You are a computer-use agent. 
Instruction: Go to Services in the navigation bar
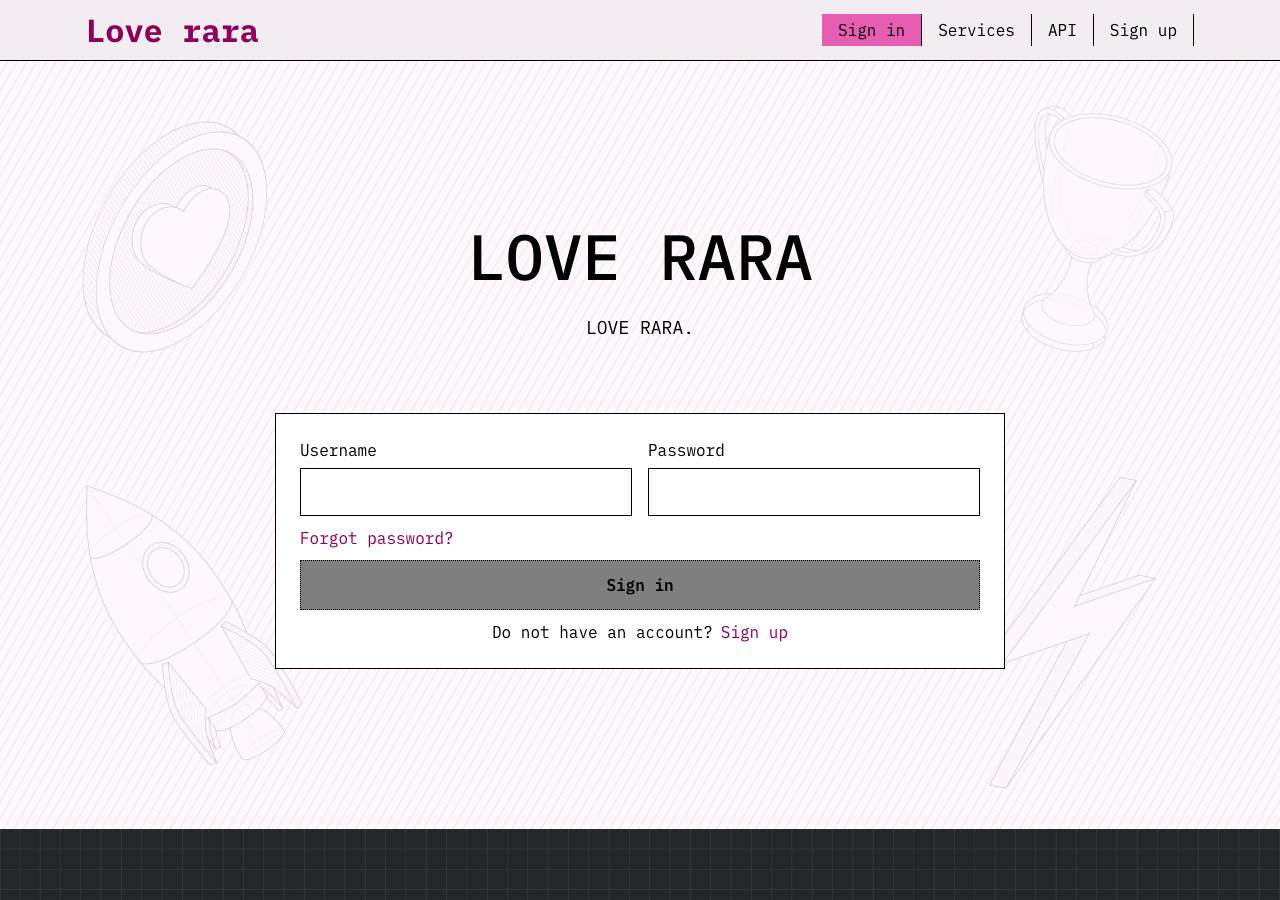[x=976, y=30]
